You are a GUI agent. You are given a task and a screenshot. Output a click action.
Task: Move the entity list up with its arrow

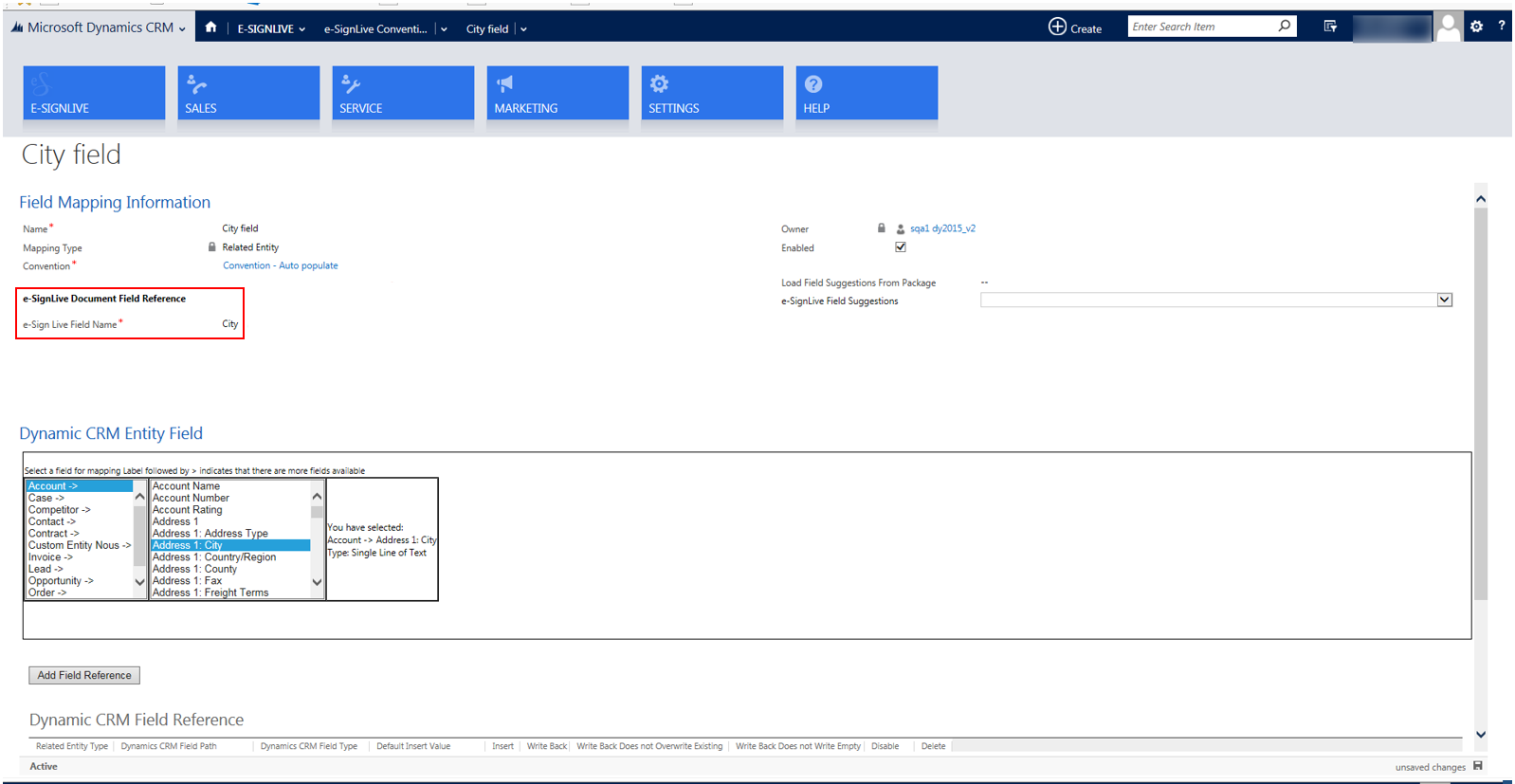pyautogui.click(x=139, y=496)
